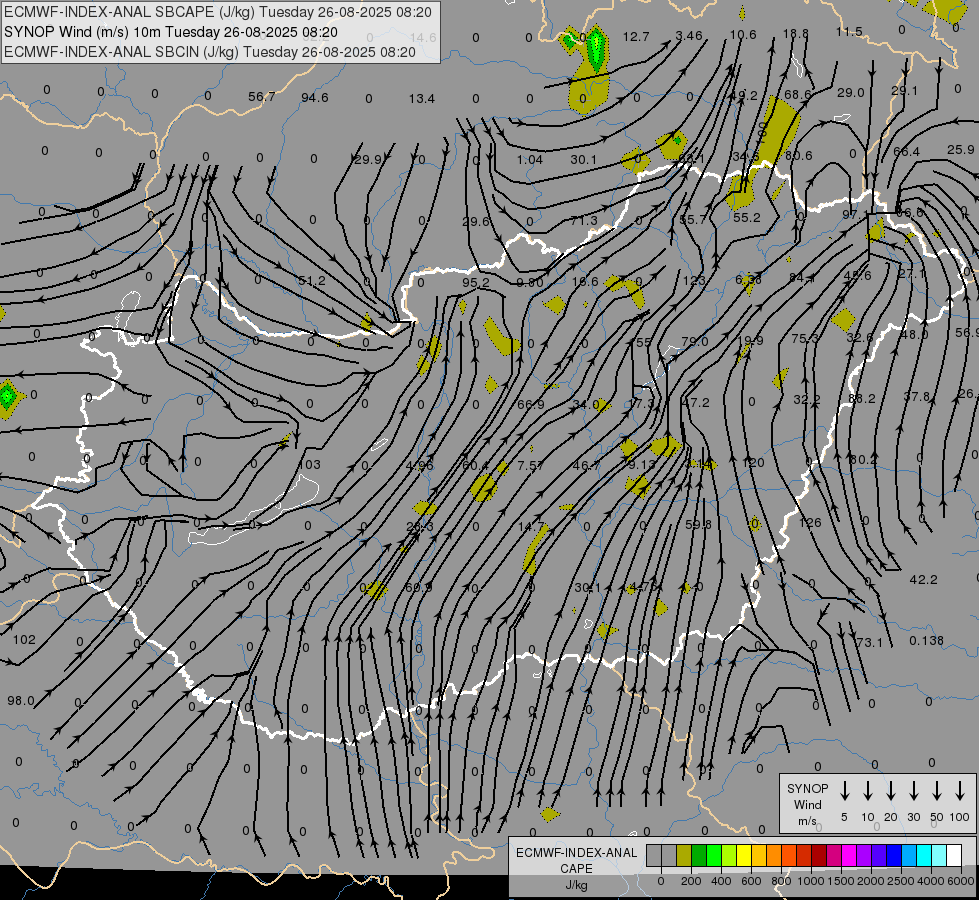
Task: Select the bright magenta CAPE legend swatch
Action: tap(849, 855)
